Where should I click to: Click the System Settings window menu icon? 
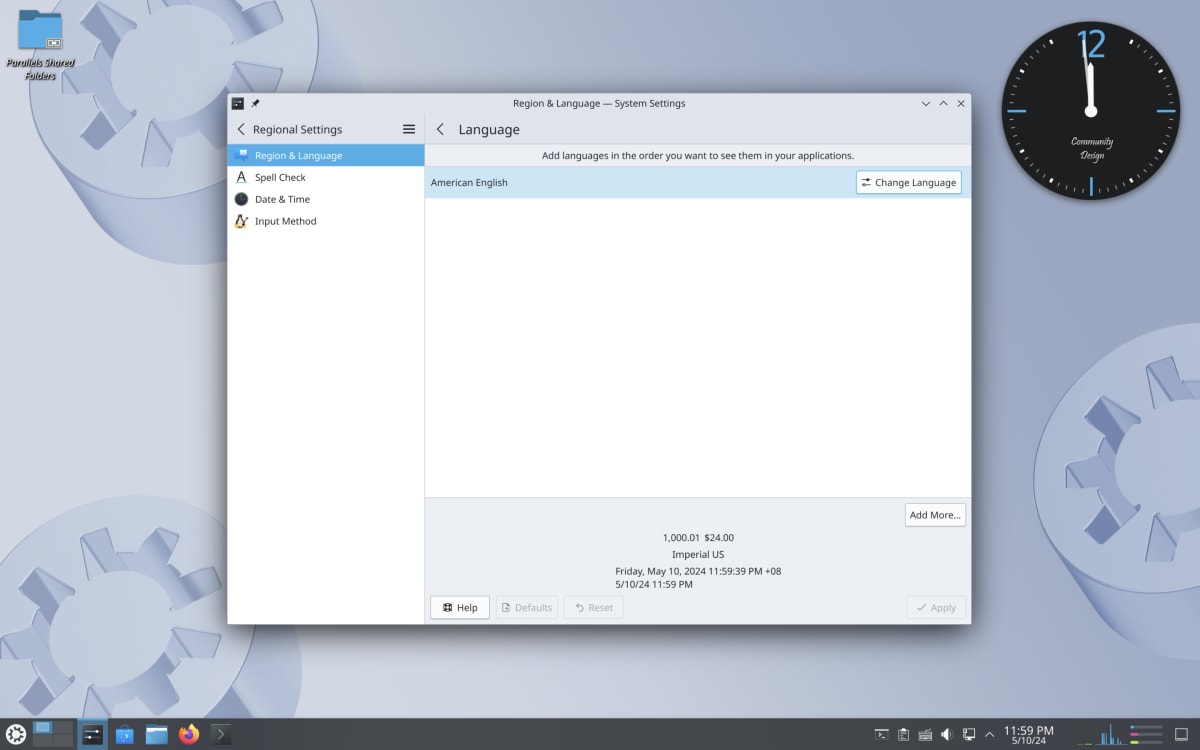(x=238, y=103)
